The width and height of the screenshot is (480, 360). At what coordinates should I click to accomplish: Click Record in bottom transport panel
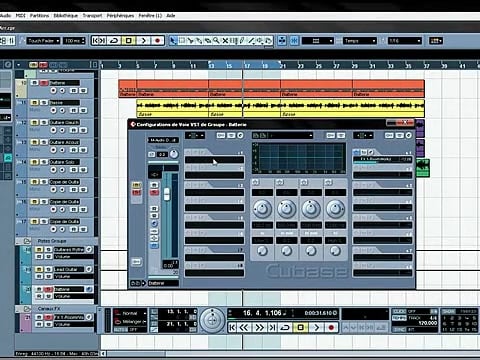pyautogui.click(x=331, y=328)
